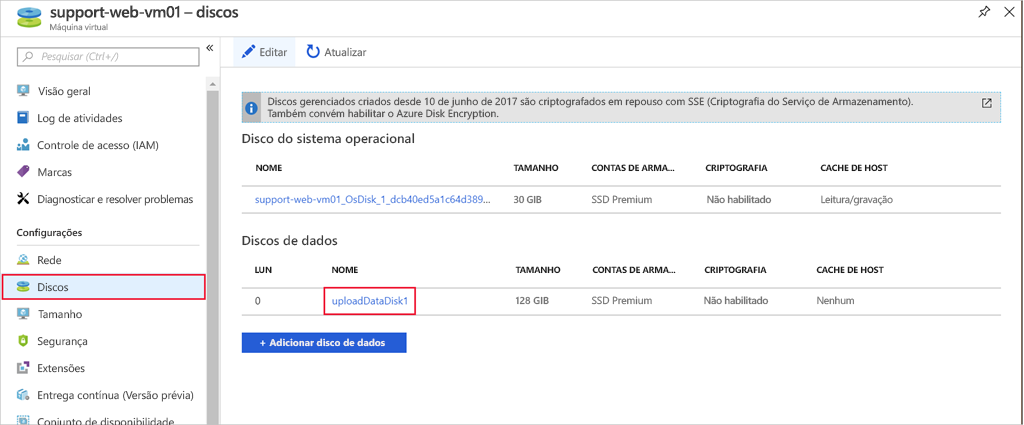Viewport: 1024px width, 425px height.
Task: Click the 128 GIB size cell
Action: coord(532,301)
